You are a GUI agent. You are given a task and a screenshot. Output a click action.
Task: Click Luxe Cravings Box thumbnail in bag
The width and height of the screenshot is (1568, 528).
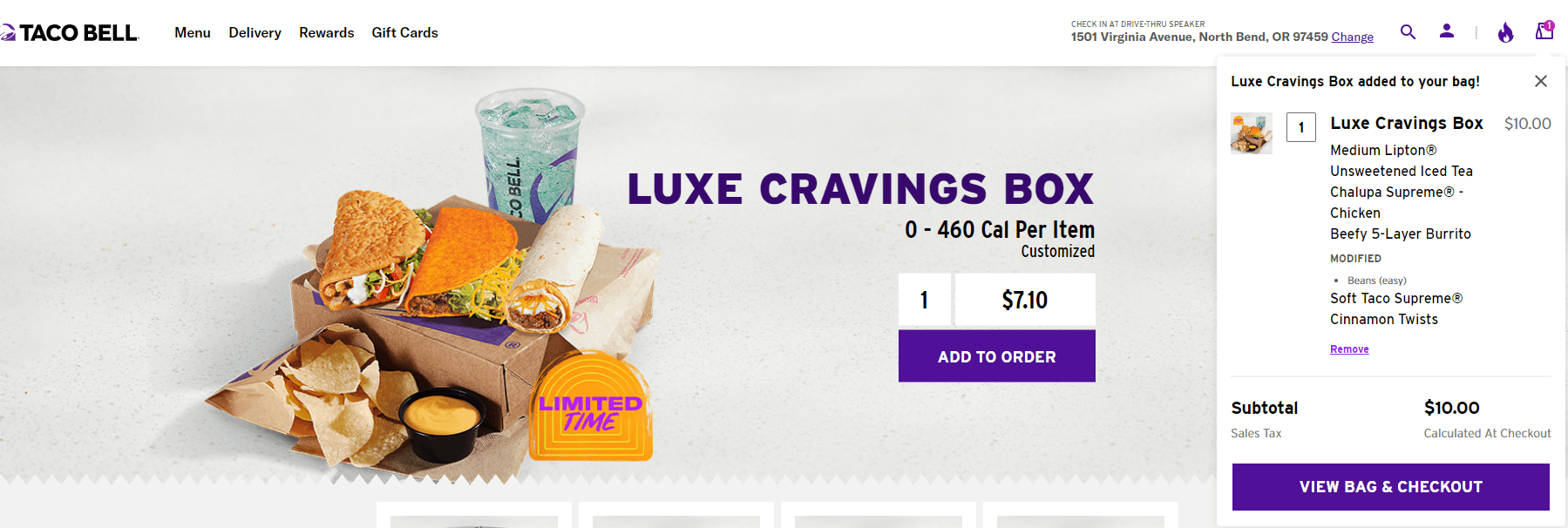(1252, 133)
